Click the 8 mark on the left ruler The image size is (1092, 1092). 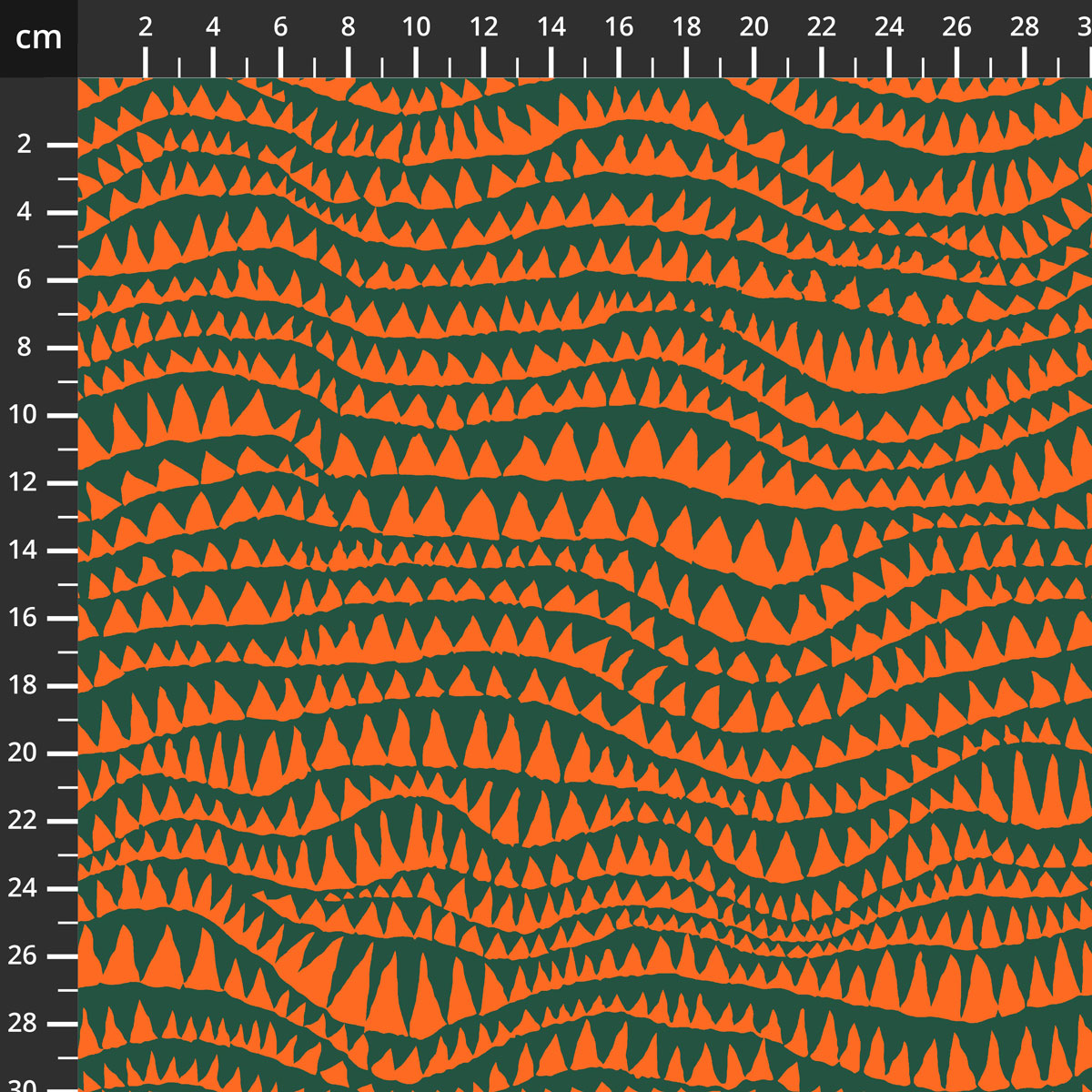point(25,348)
